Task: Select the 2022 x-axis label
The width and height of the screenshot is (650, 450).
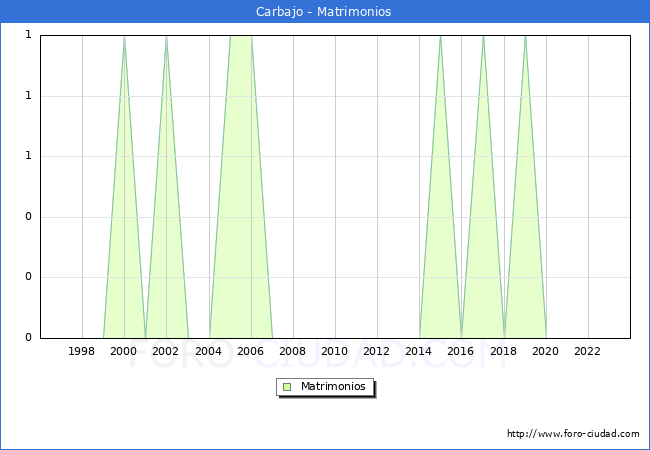Action: pyautogui.click(x=587, y=351)
